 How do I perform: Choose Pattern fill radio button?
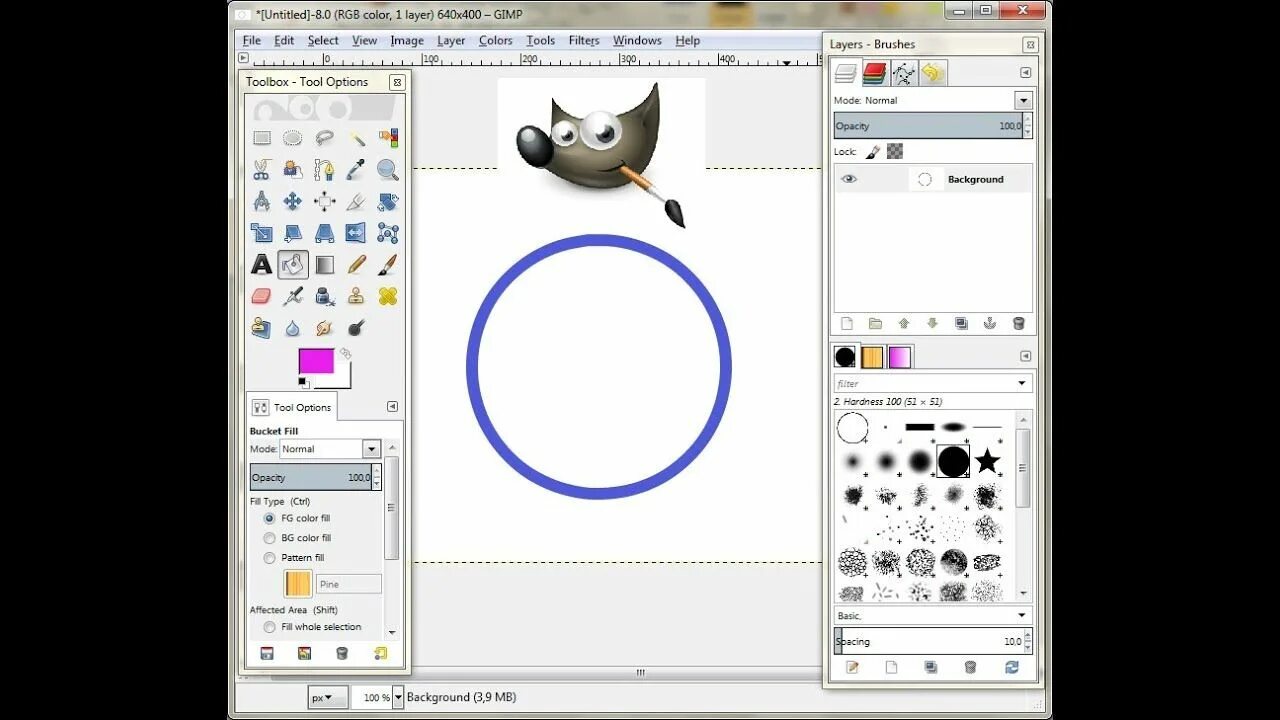pos(269,558)
